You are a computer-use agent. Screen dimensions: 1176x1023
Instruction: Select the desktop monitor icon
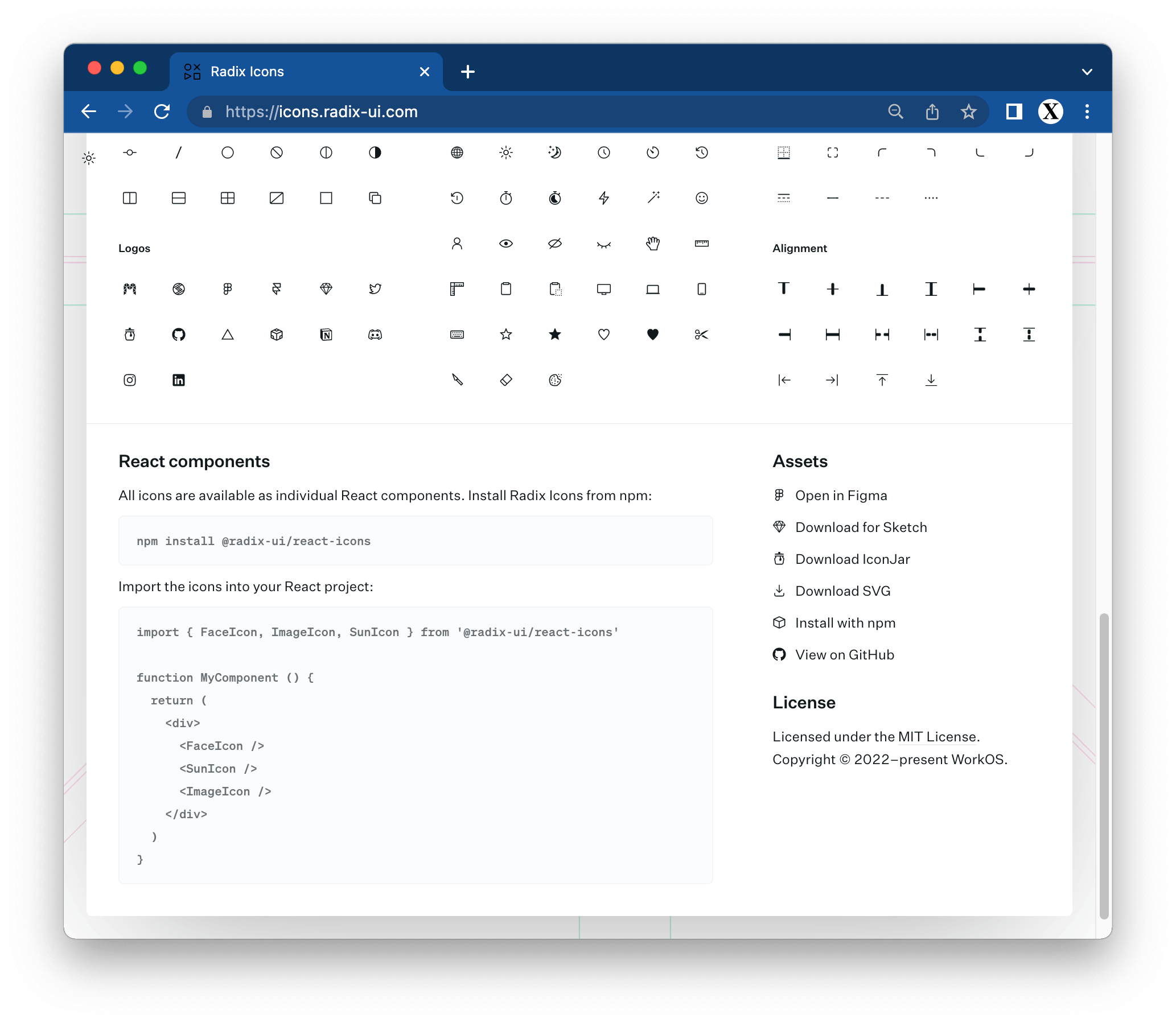point(604,290)
